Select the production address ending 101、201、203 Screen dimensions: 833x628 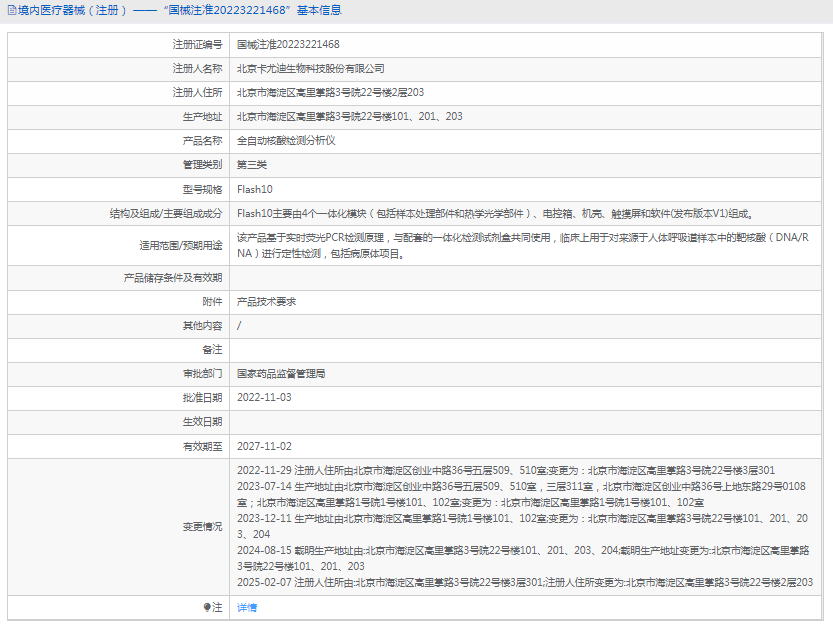point(350,116)
